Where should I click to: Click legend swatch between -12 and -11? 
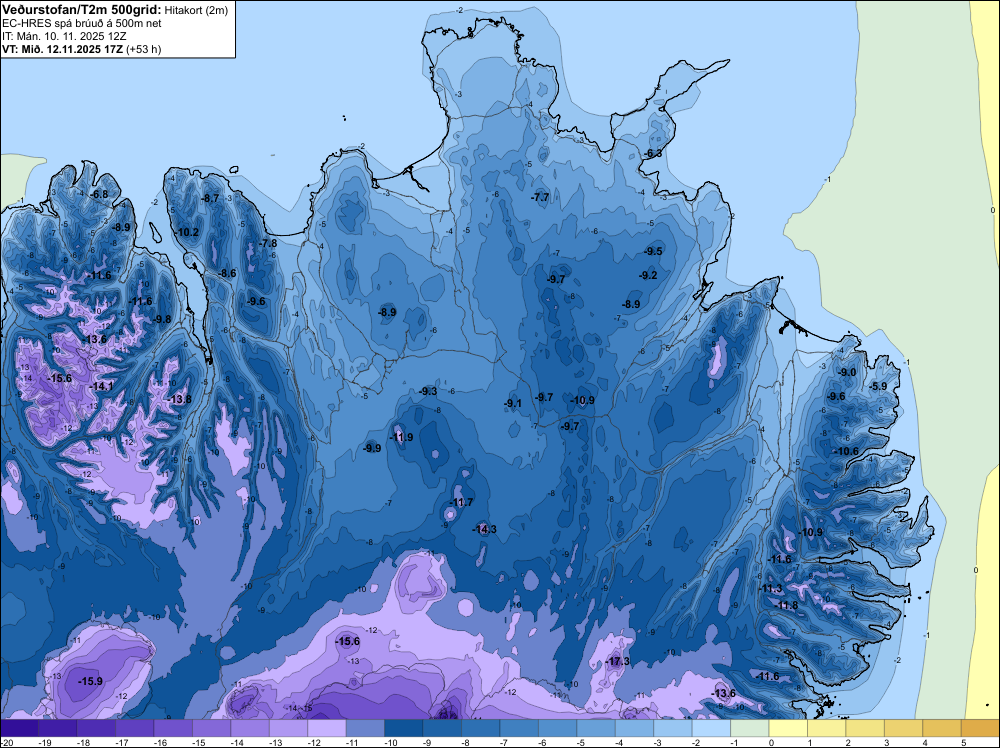pyautogui.click(x=327, y=728)
